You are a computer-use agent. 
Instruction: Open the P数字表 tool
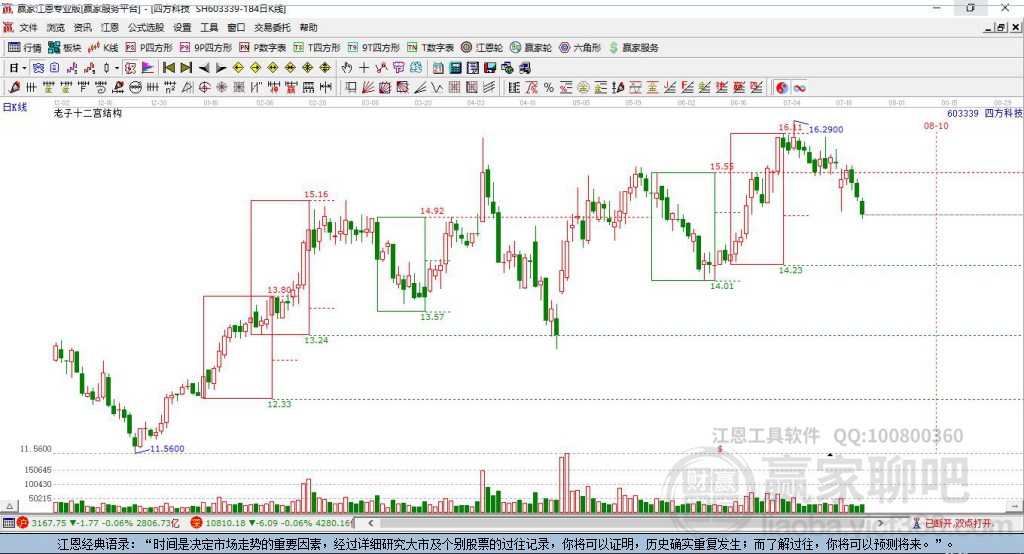click(263, 48)
